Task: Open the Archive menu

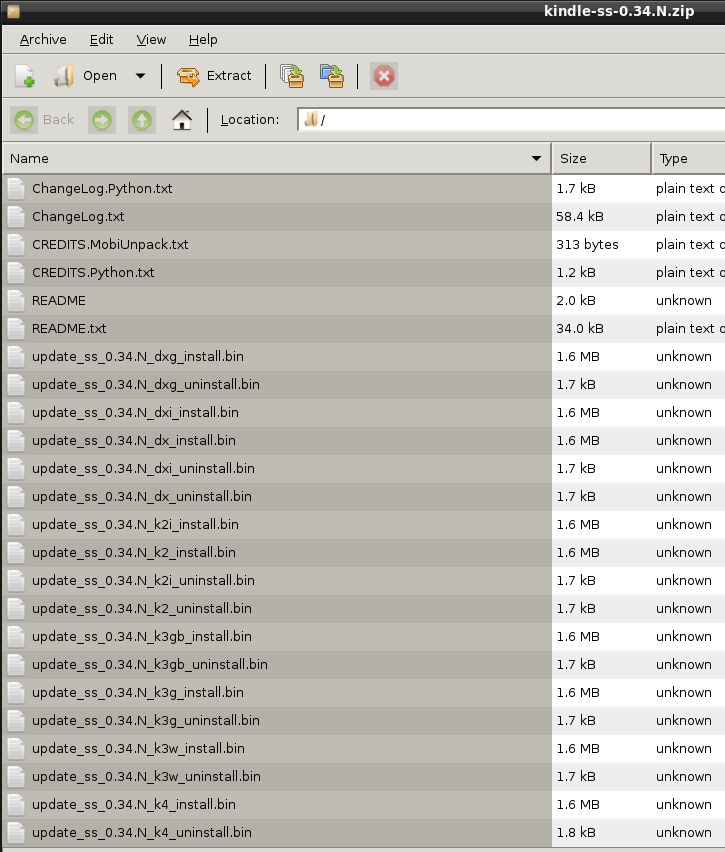Action: tap(43, 40)
